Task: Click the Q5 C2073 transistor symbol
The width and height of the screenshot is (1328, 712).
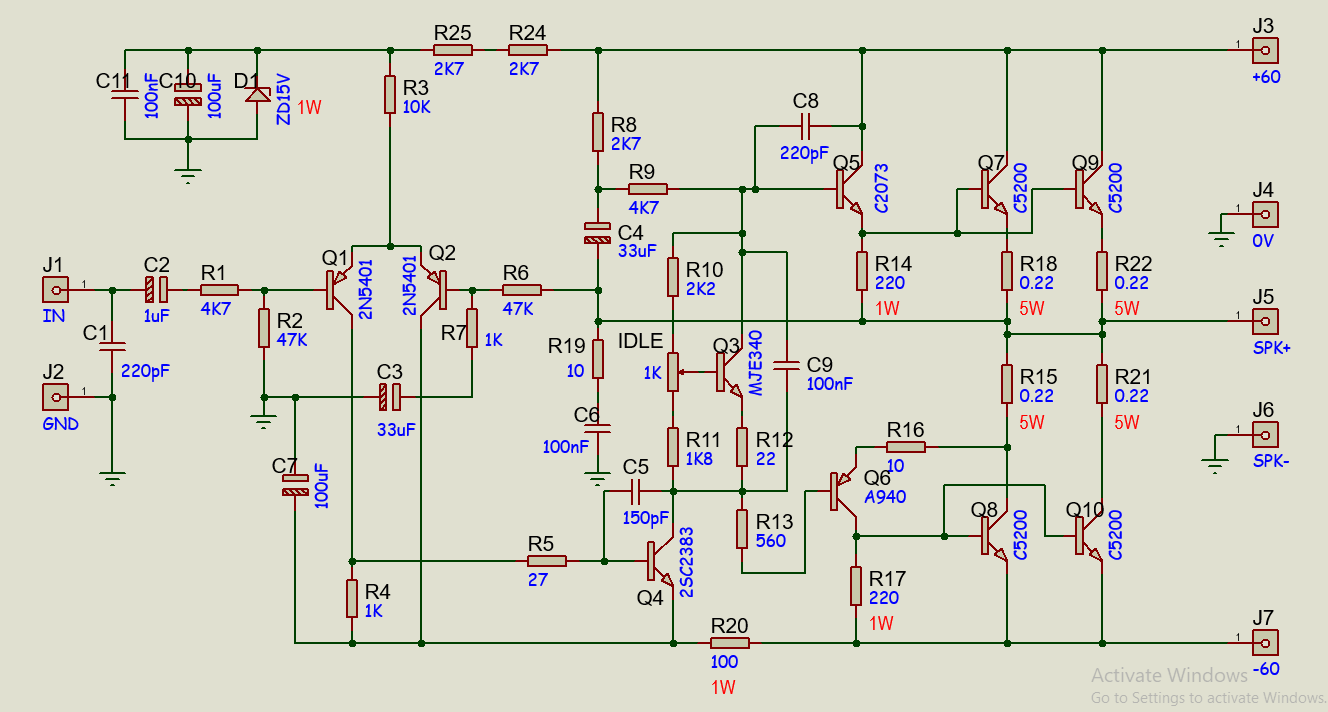Action: click(848, 188)
